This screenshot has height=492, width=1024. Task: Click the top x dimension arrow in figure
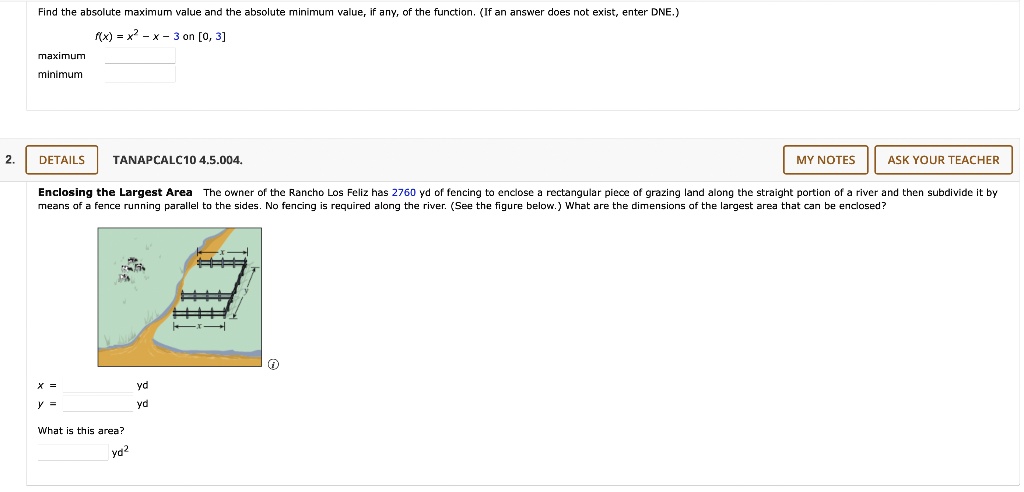coord(224,252)
